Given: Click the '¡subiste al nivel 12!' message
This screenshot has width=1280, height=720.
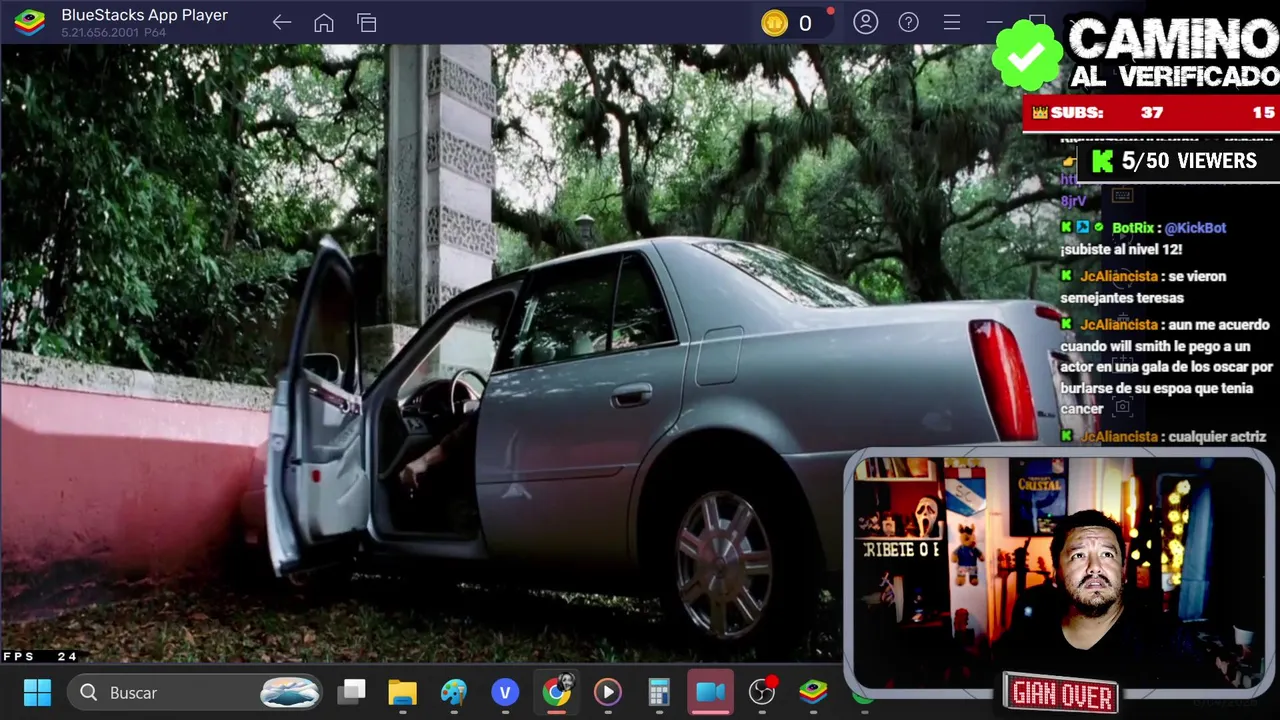Looking at the screenshot, I should click(1121, 250).
